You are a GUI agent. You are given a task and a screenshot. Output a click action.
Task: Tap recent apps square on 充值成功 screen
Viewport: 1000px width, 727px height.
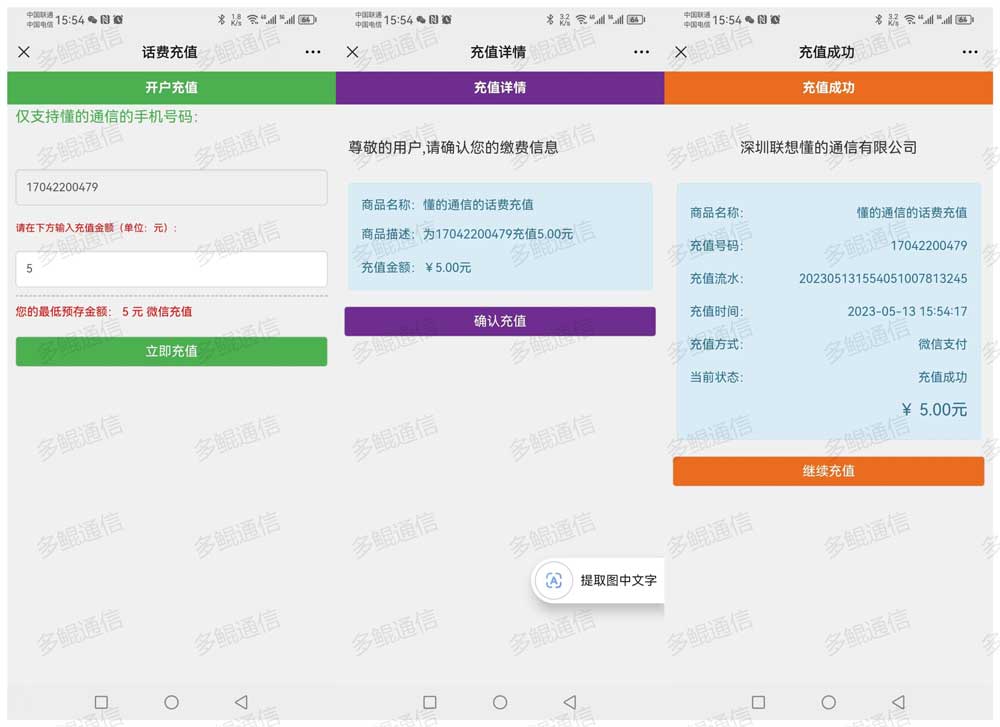[758, 702]
